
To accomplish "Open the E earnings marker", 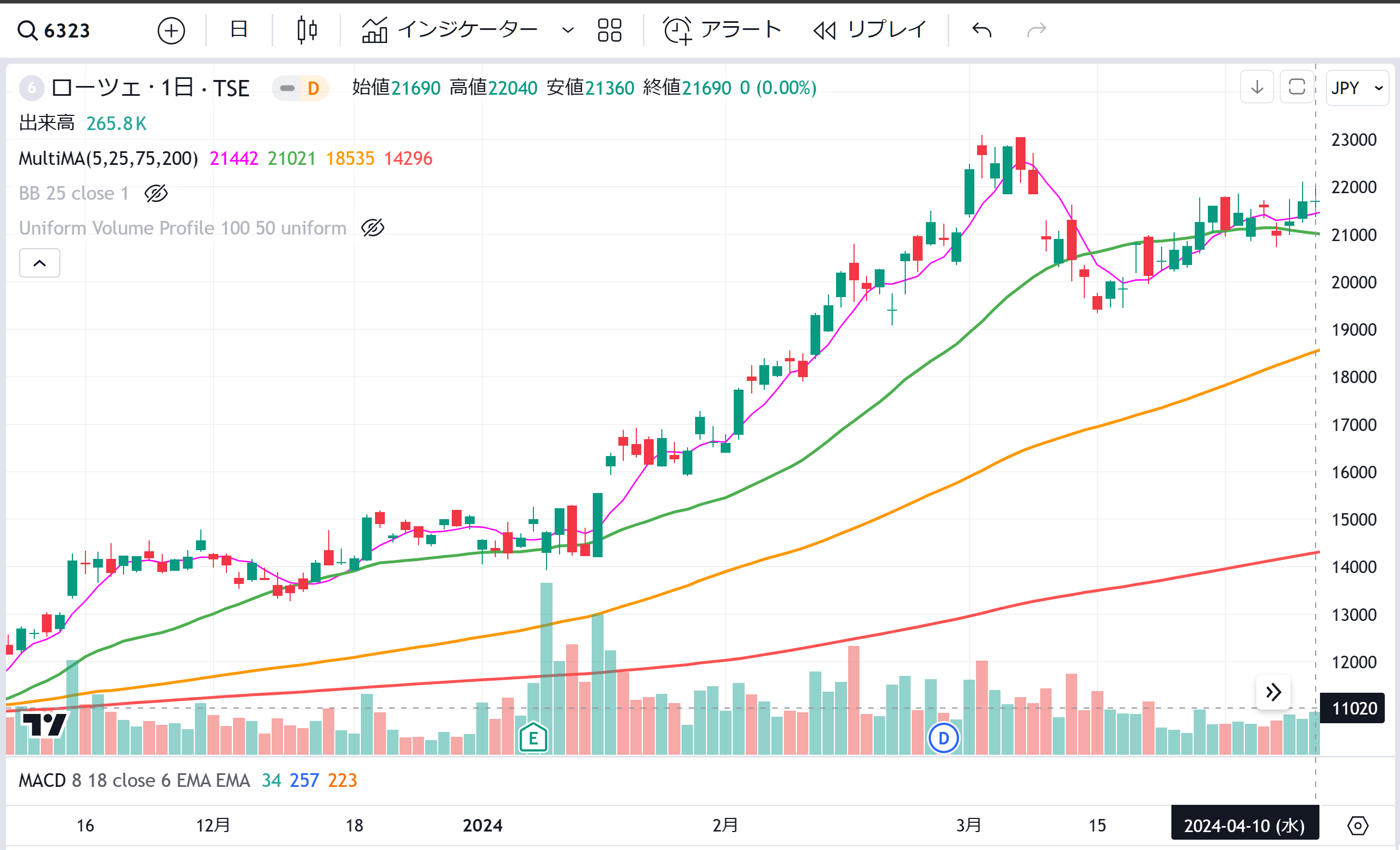I will (533, 738).
